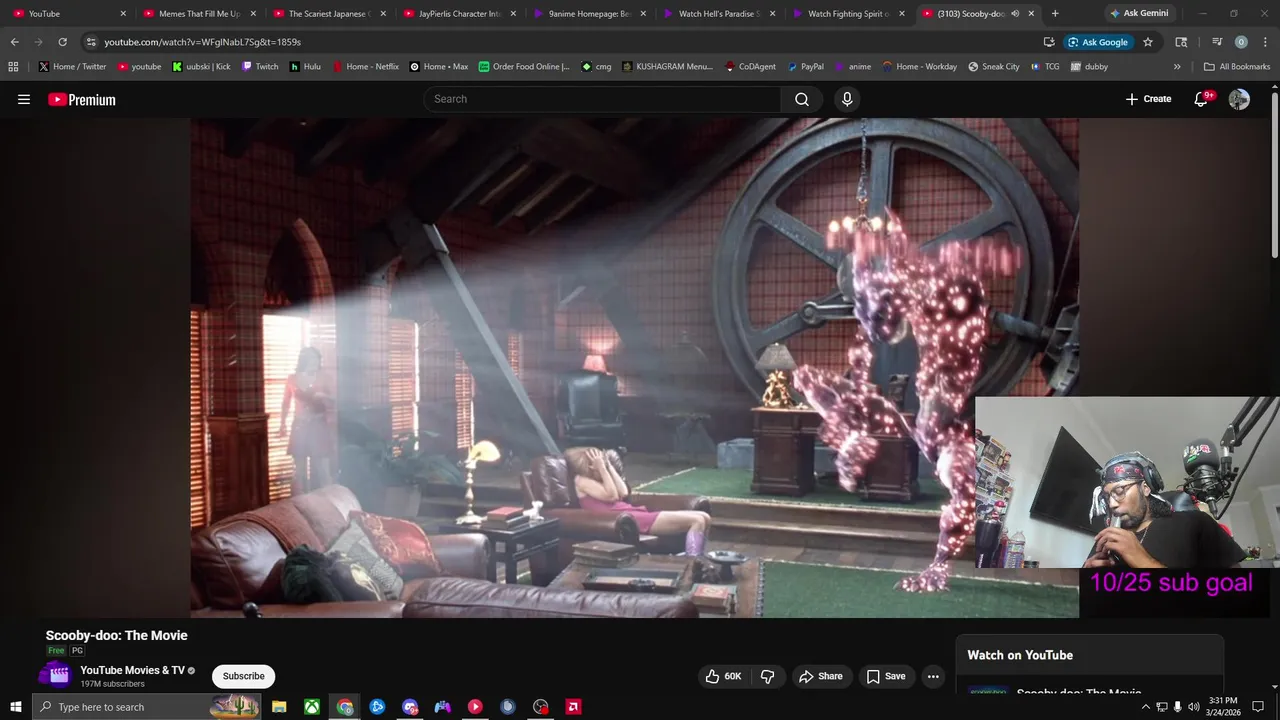Click the browser address bar URL

pyautogui.click(x=202, y=42)
